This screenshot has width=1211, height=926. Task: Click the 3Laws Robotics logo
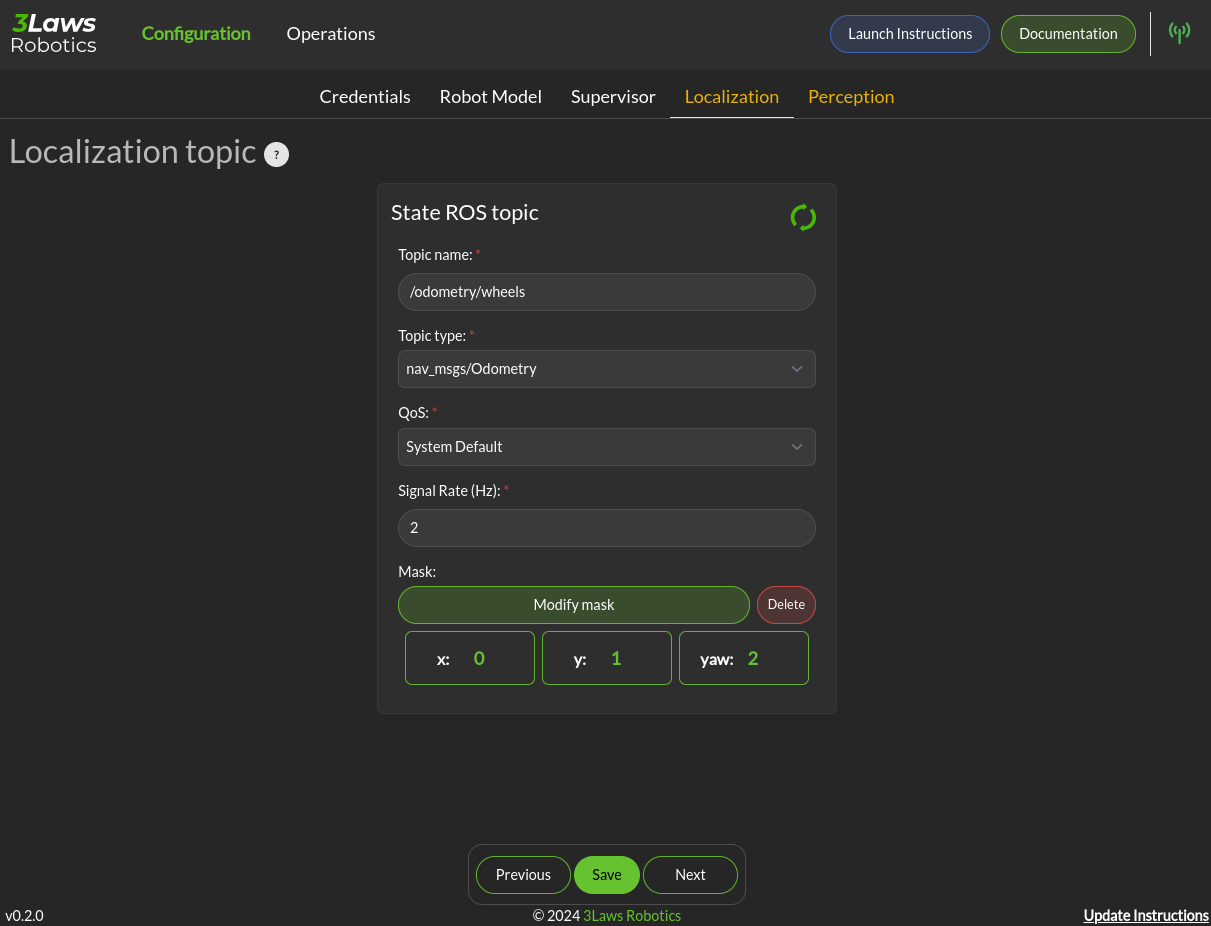(54, 34)
